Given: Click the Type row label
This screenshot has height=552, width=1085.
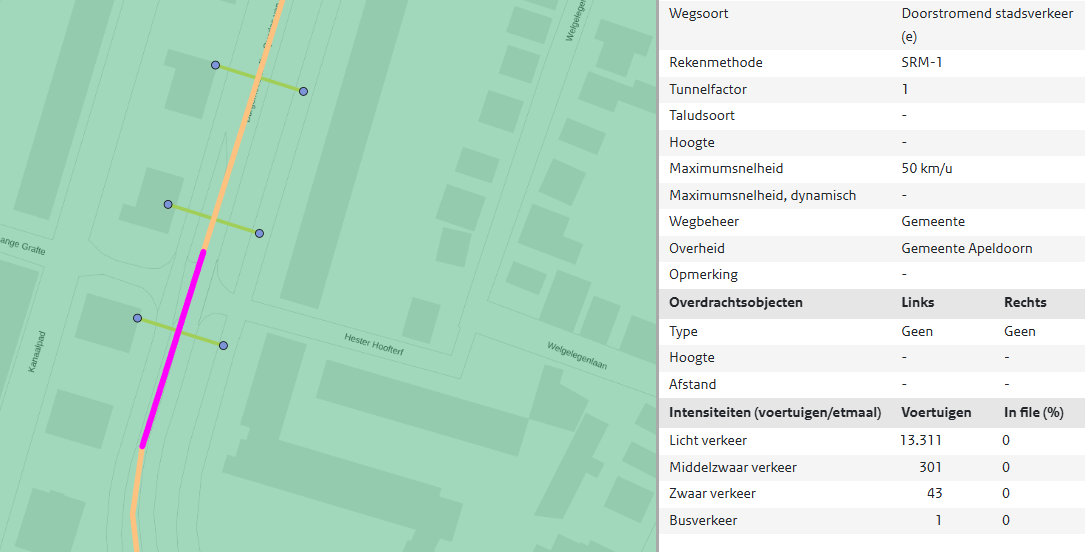Looking at the screenshot, I should [x=683, y=331].
